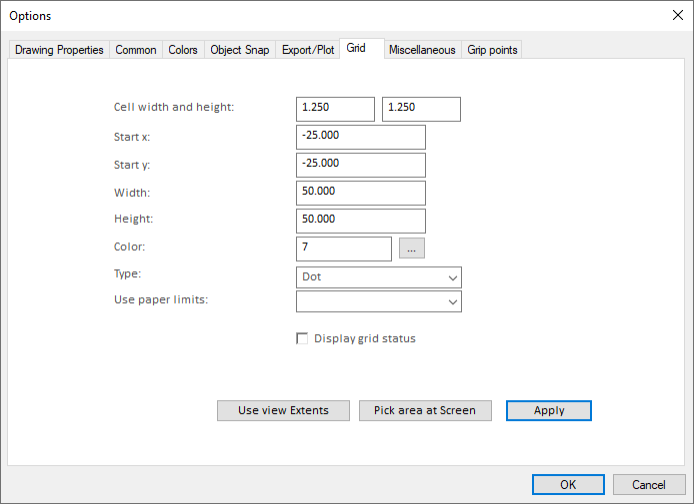Open the grid Type dropdown

379,277
